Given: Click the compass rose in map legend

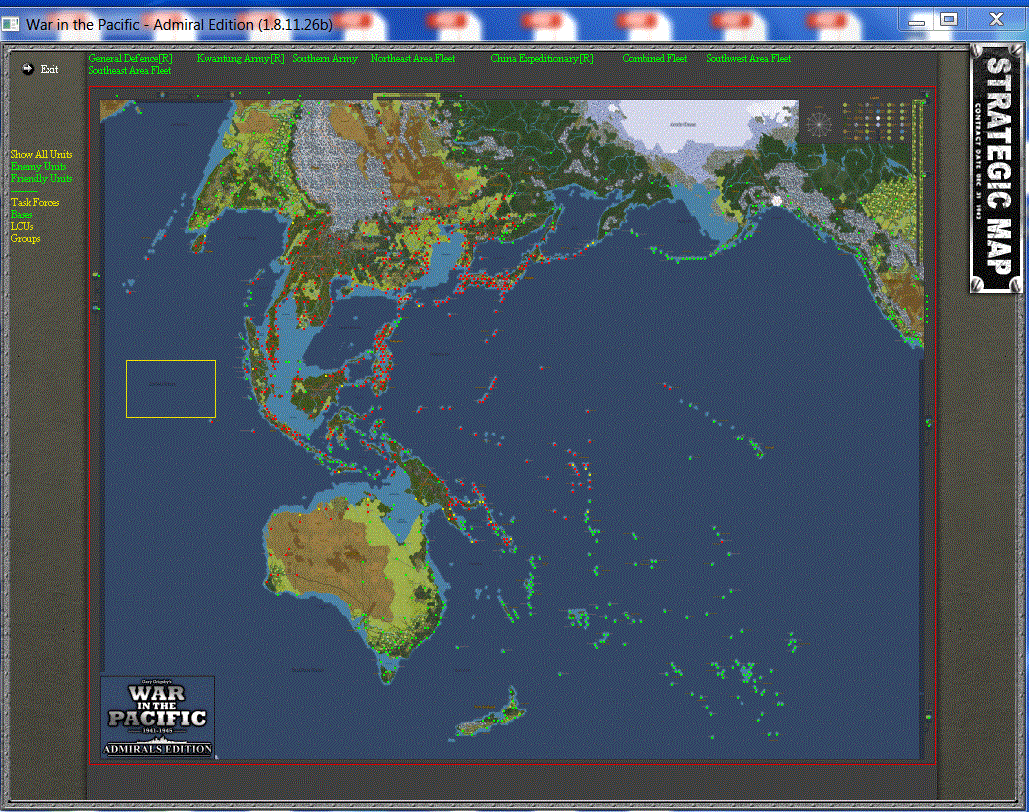Looking at the screenshot, I should pos(818,124).
